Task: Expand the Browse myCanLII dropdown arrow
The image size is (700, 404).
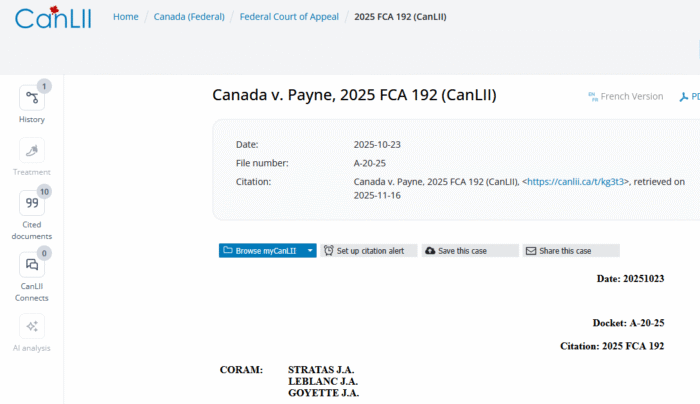Action: [310, 251]
